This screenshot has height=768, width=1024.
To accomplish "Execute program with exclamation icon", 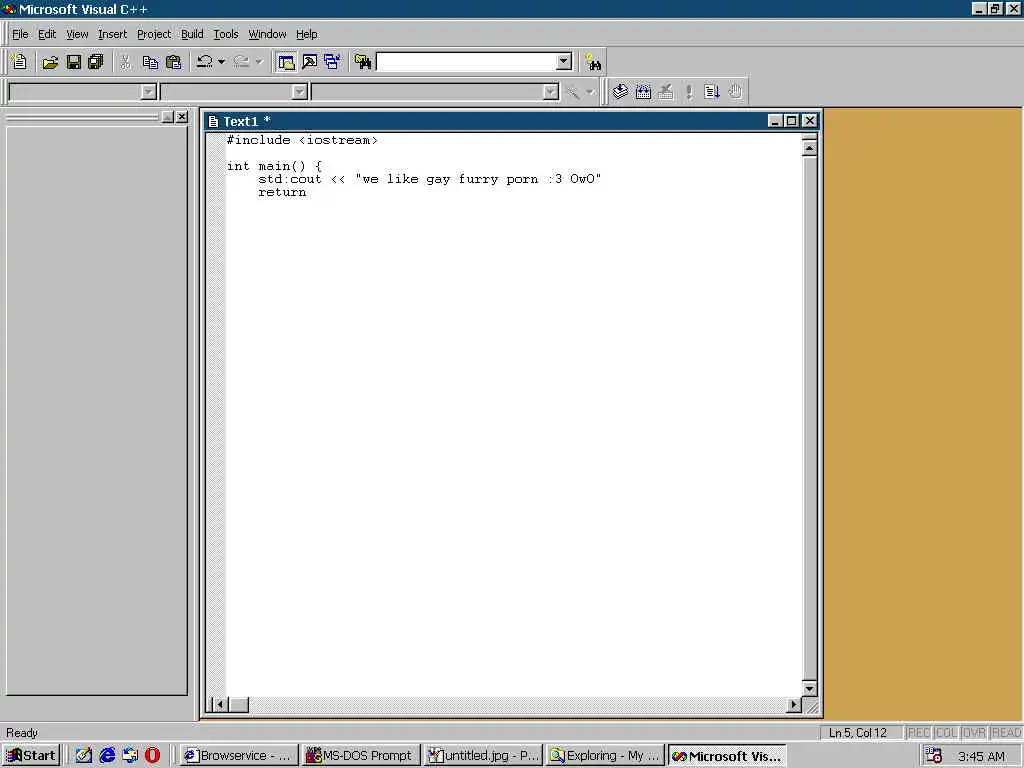I will click(689, 91).
